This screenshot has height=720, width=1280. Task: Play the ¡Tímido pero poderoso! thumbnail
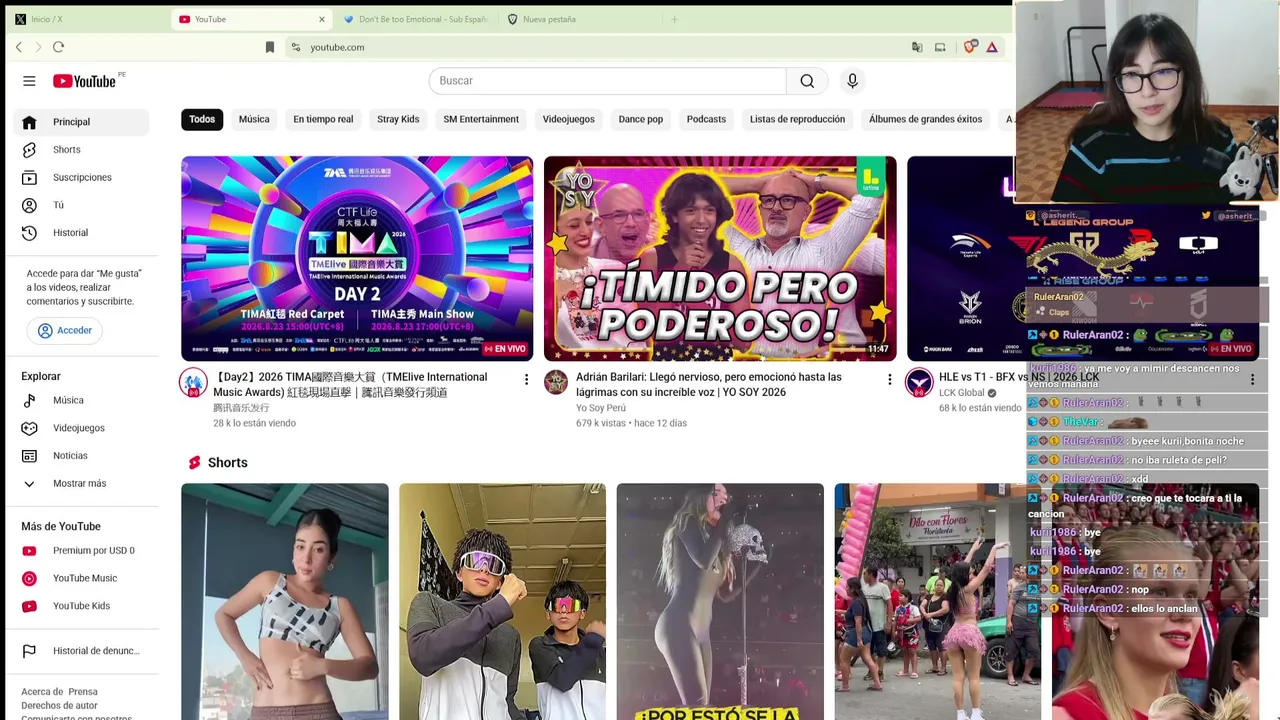click(720, 258)
